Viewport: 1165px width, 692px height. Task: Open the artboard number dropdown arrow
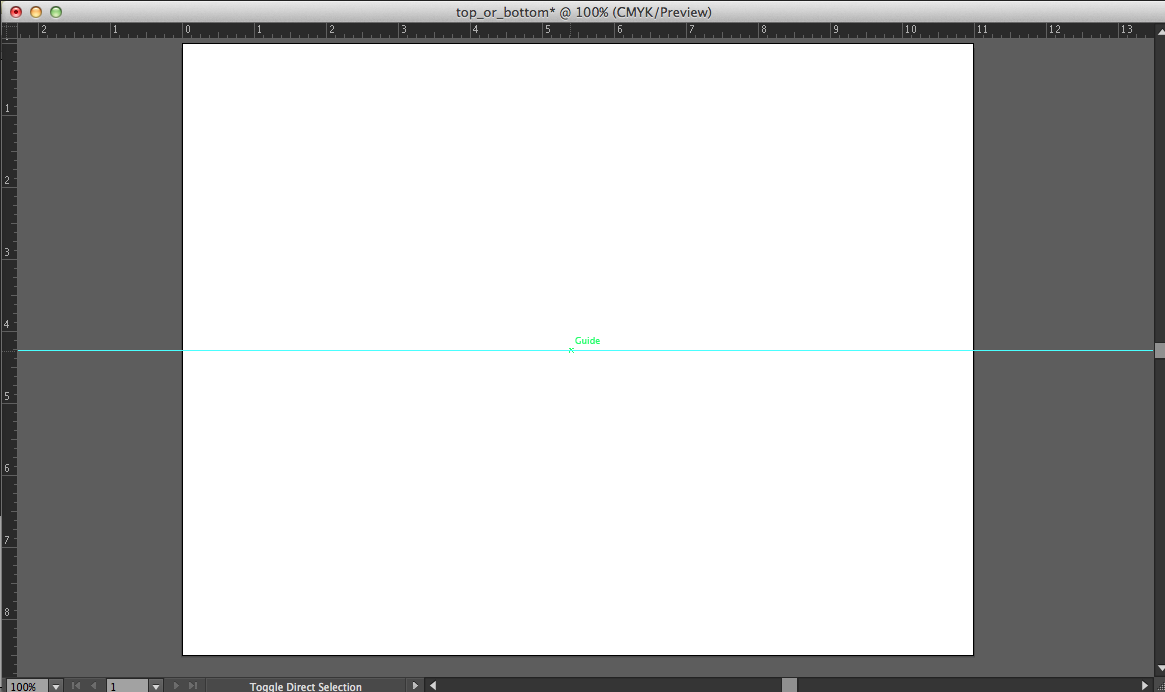coord(155,686)
